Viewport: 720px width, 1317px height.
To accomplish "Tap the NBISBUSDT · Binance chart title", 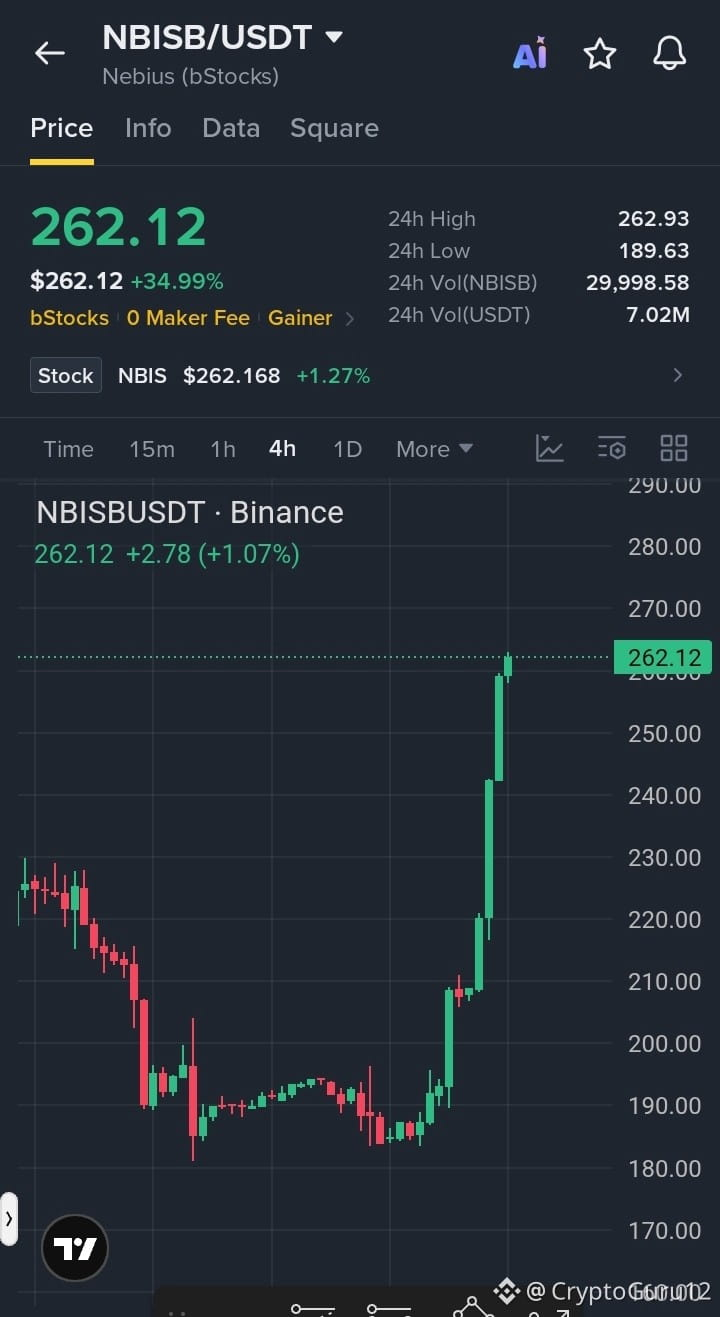I will (190, 512).
